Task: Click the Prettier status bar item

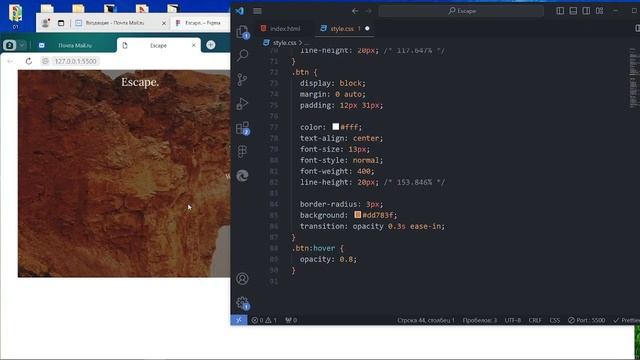Action: [x=626, y=320]
